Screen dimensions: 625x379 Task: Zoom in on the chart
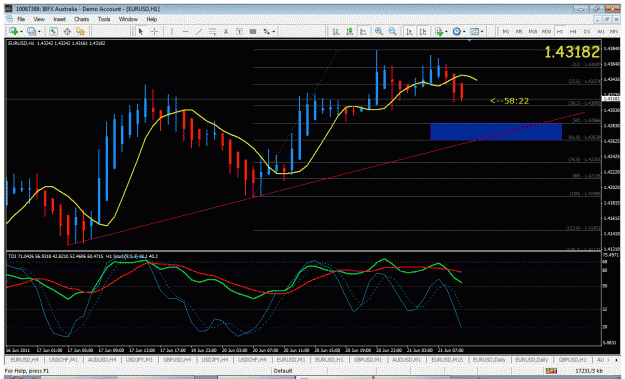[379, 31]
